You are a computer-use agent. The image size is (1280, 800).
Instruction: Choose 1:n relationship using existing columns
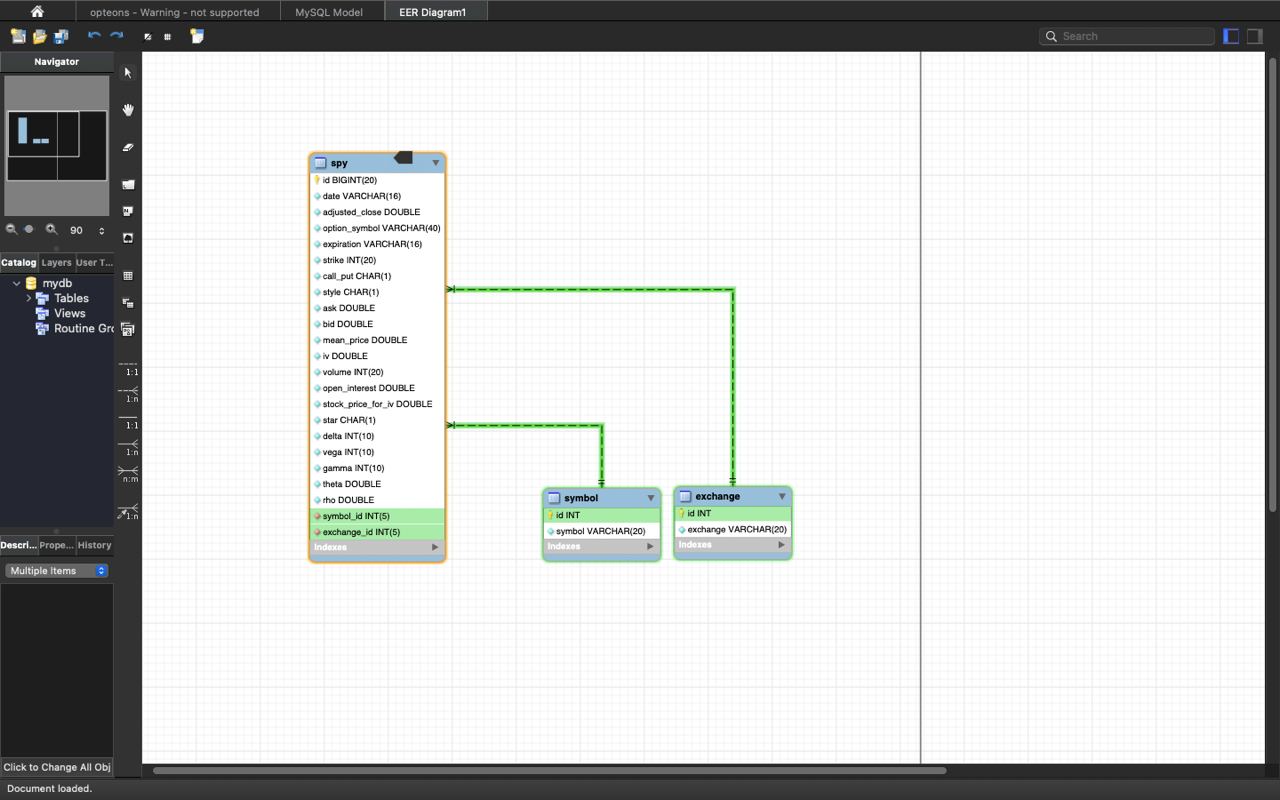click(128, 511)
